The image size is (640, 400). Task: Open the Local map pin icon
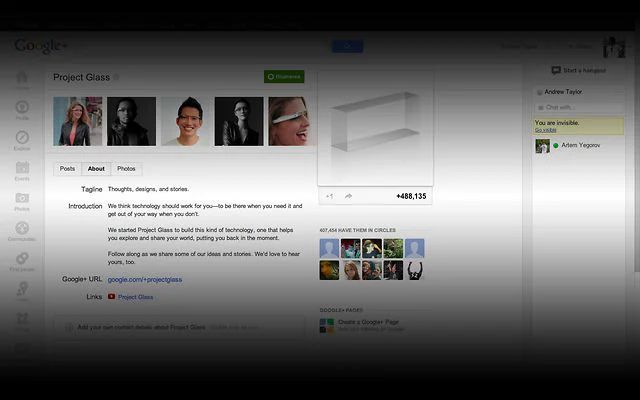point(22,289)
